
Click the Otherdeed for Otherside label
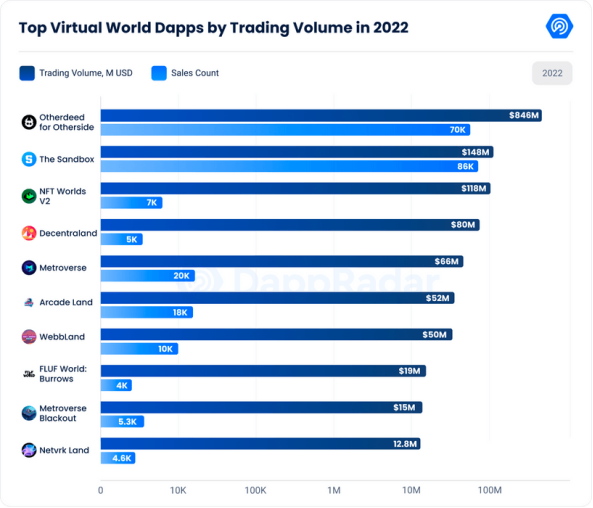tap(67, 122)
